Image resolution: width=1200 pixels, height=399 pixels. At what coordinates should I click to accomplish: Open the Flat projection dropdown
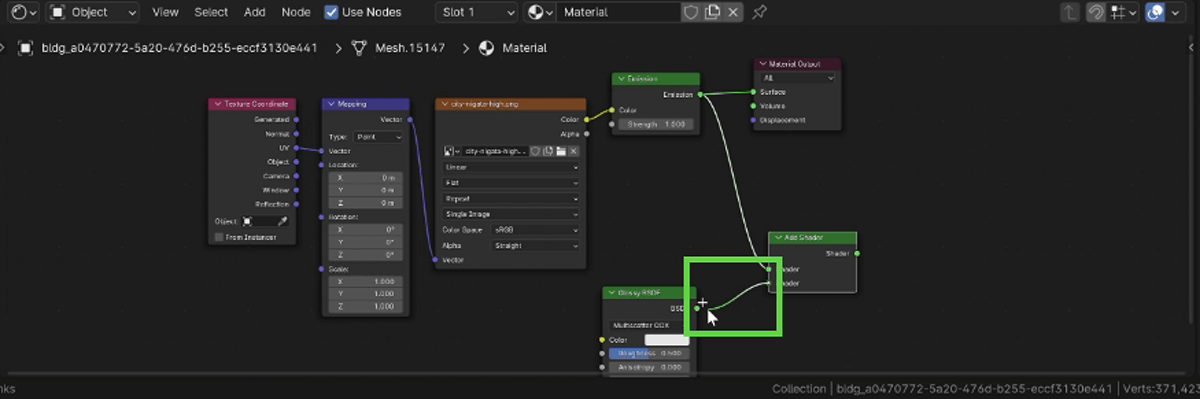(x=511, y=183)
